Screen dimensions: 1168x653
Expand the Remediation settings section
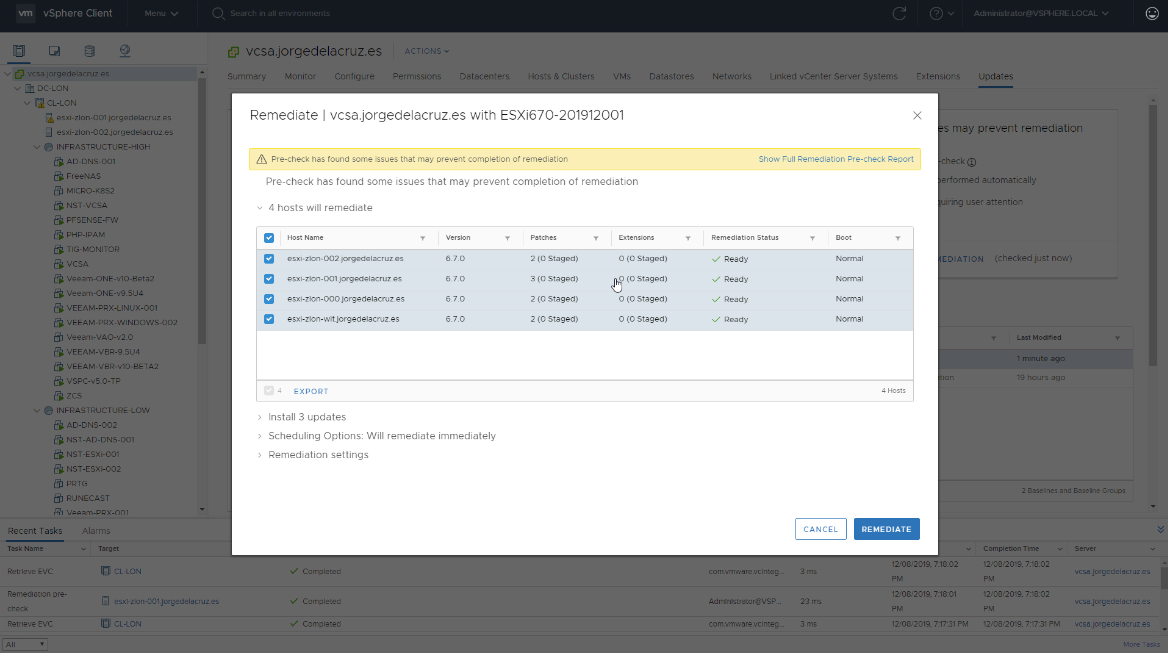pos(260,455)
